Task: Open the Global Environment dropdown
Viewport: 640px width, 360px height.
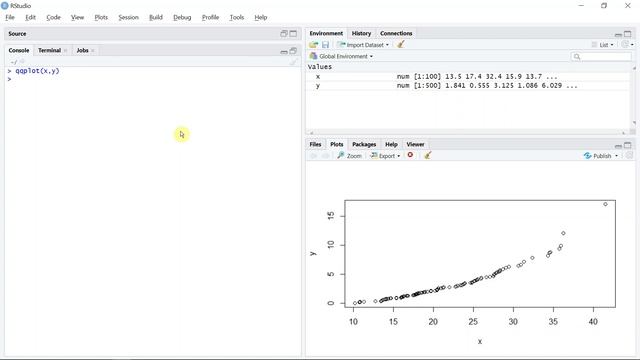Action: [x=341, y=56]
